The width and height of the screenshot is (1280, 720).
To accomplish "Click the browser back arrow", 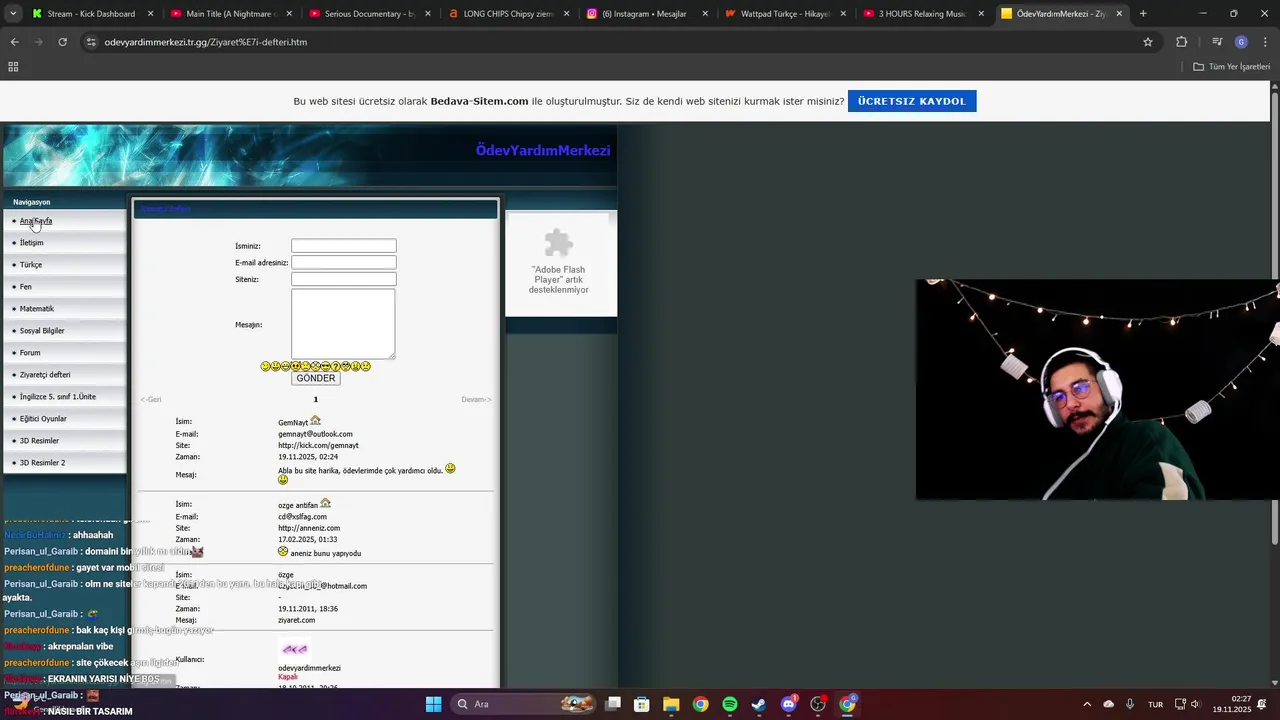I will (14, 42).
